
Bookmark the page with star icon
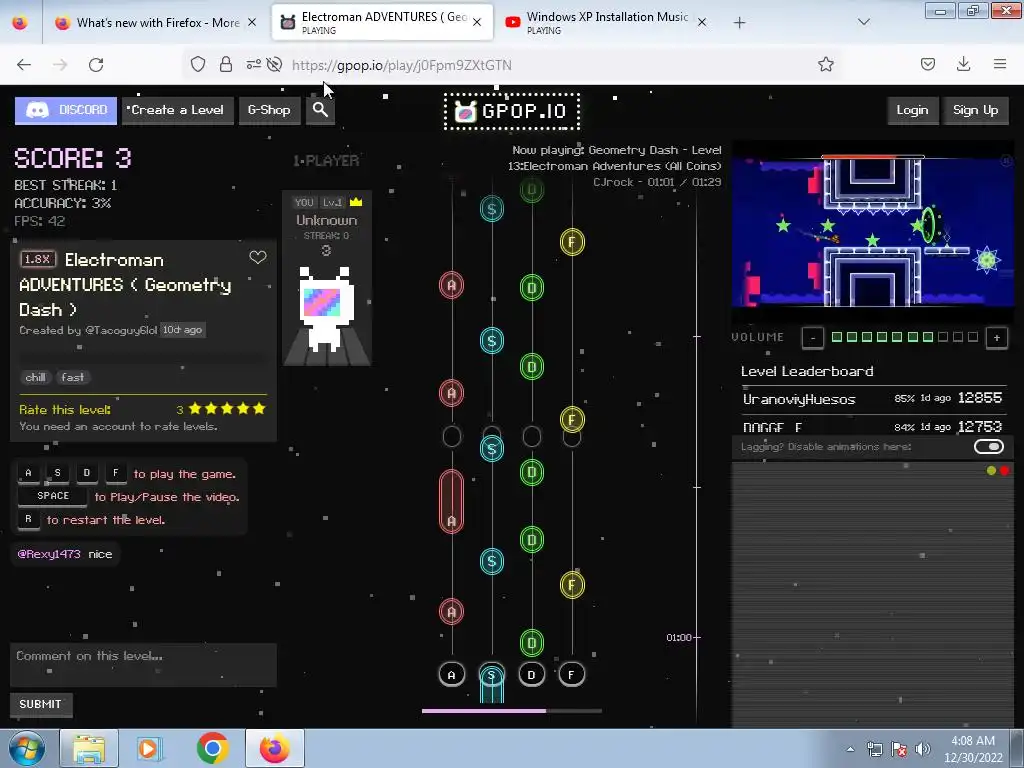click(825, 64)
